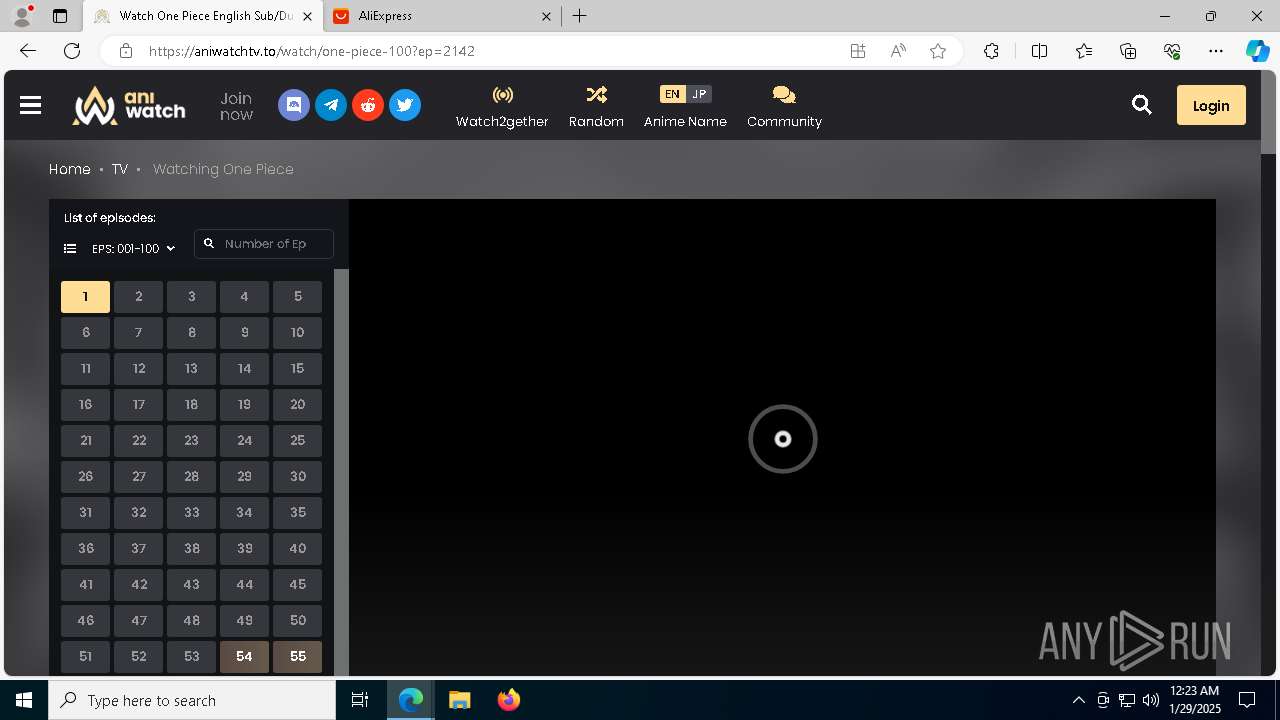Click the site search magnifier icon

1141,105
